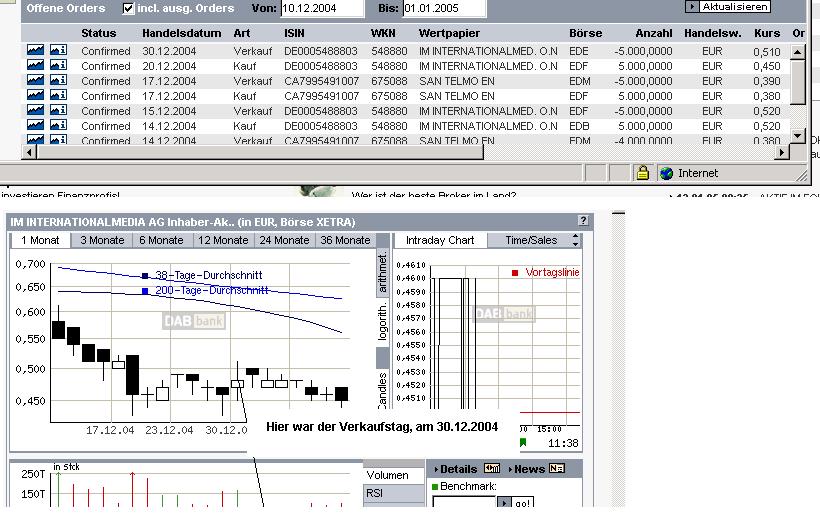820x514 pixels.
Task: Open chart icon for 17.12.2004 SAN TELMO Kauf row
Action: pyautogui.click(x=36, y=95)
